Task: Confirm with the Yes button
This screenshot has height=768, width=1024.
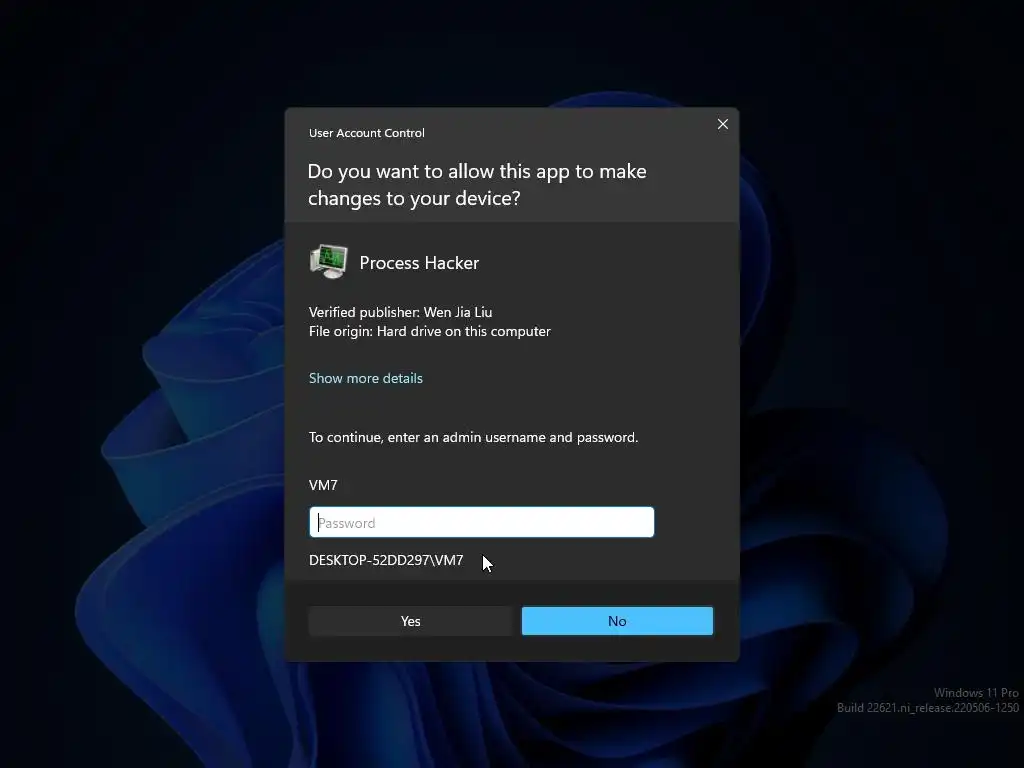Action: (x=410, y=621)
